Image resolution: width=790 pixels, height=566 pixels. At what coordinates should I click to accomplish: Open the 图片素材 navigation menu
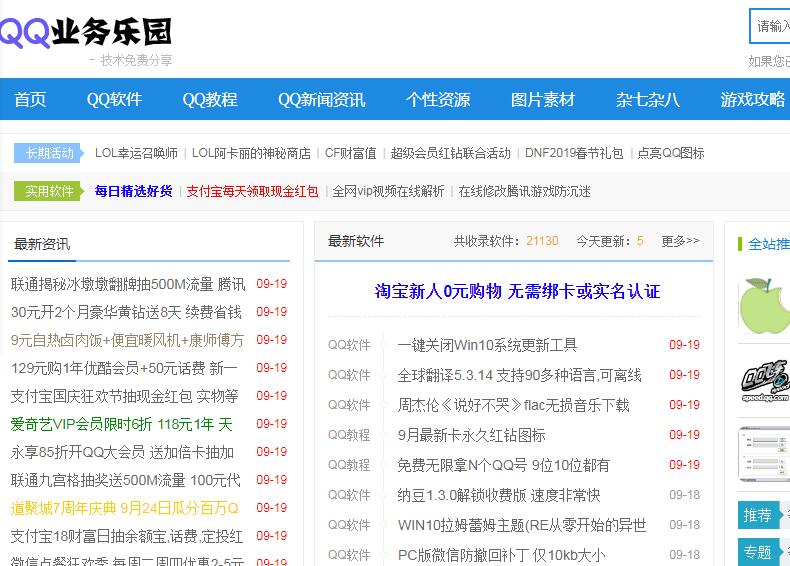click(543, 99)
